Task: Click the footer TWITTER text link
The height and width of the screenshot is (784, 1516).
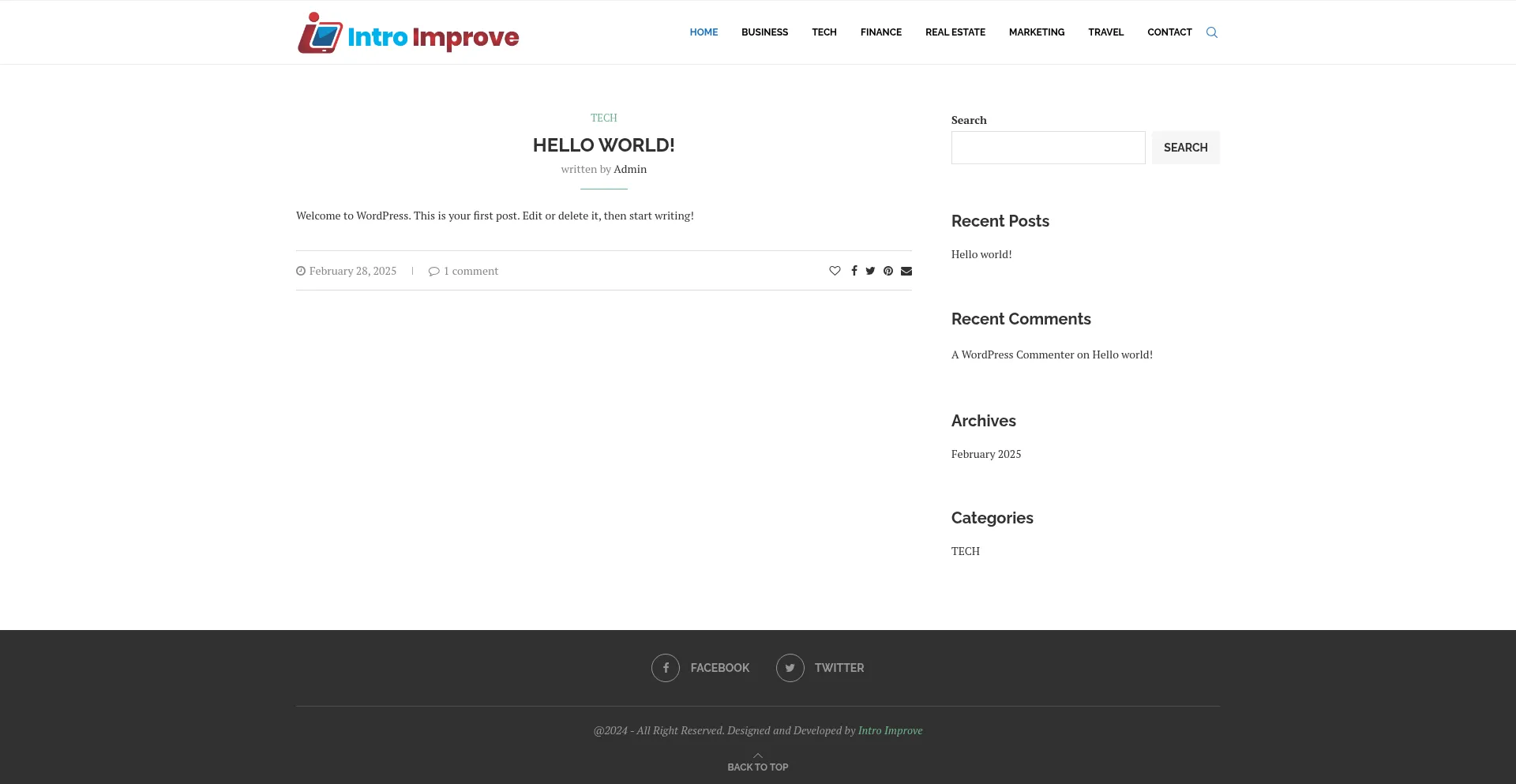Action: click(x=839, y=668)
